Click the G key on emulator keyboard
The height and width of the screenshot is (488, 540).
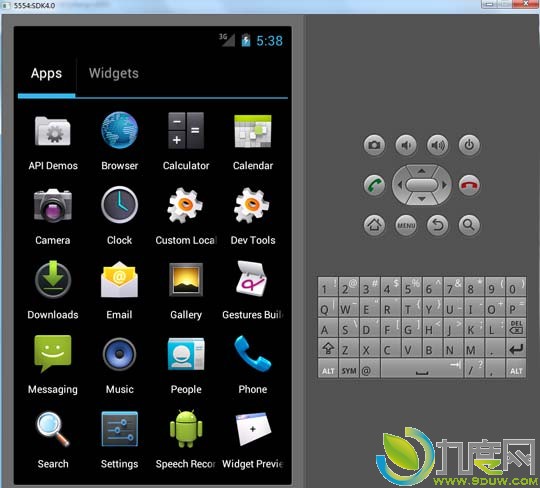click(x=411, y=329)
